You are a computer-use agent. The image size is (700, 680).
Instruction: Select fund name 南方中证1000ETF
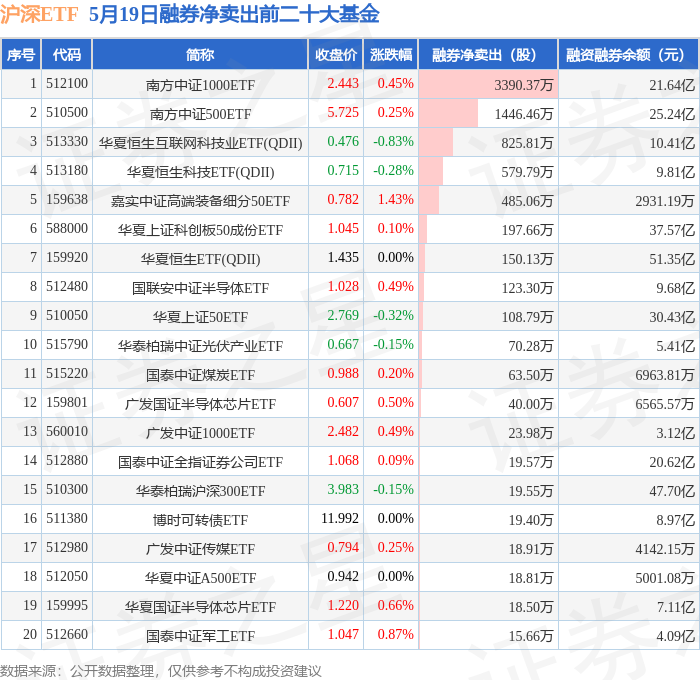200,85
